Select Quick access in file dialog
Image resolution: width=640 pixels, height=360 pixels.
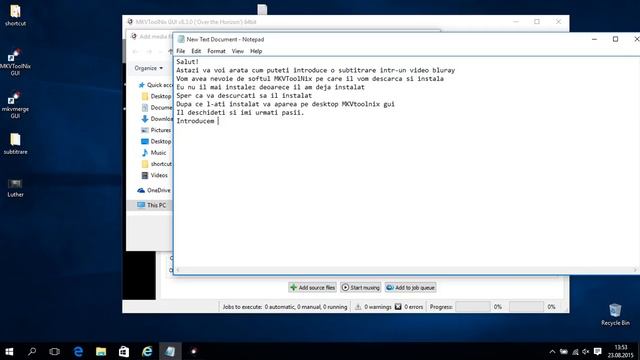[155, 85]
